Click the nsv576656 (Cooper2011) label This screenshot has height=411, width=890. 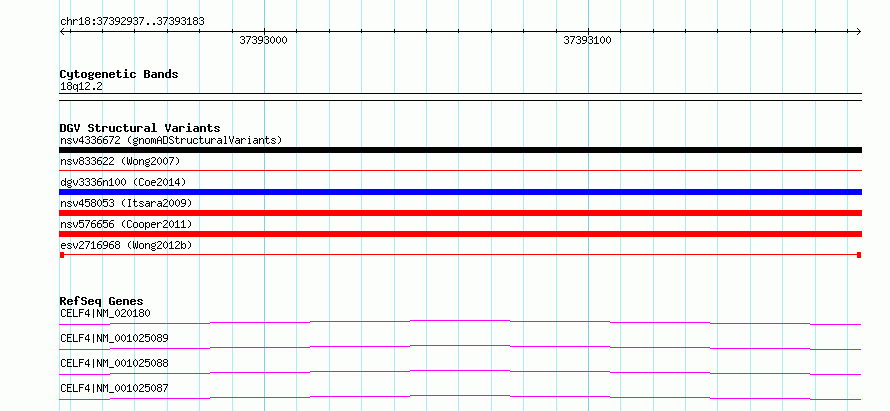click(x=126, y=224)
